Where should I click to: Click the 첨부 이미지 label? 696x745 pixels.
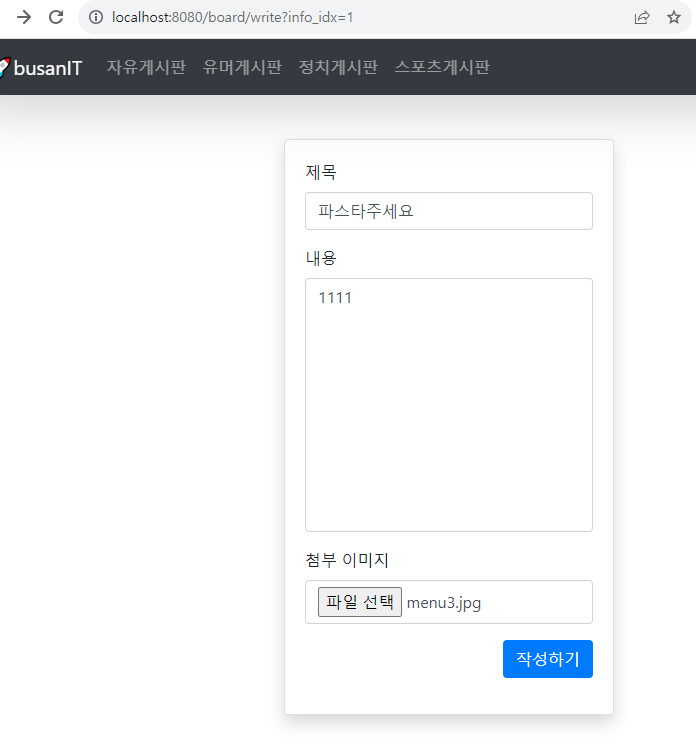click(x=347, y=560)
